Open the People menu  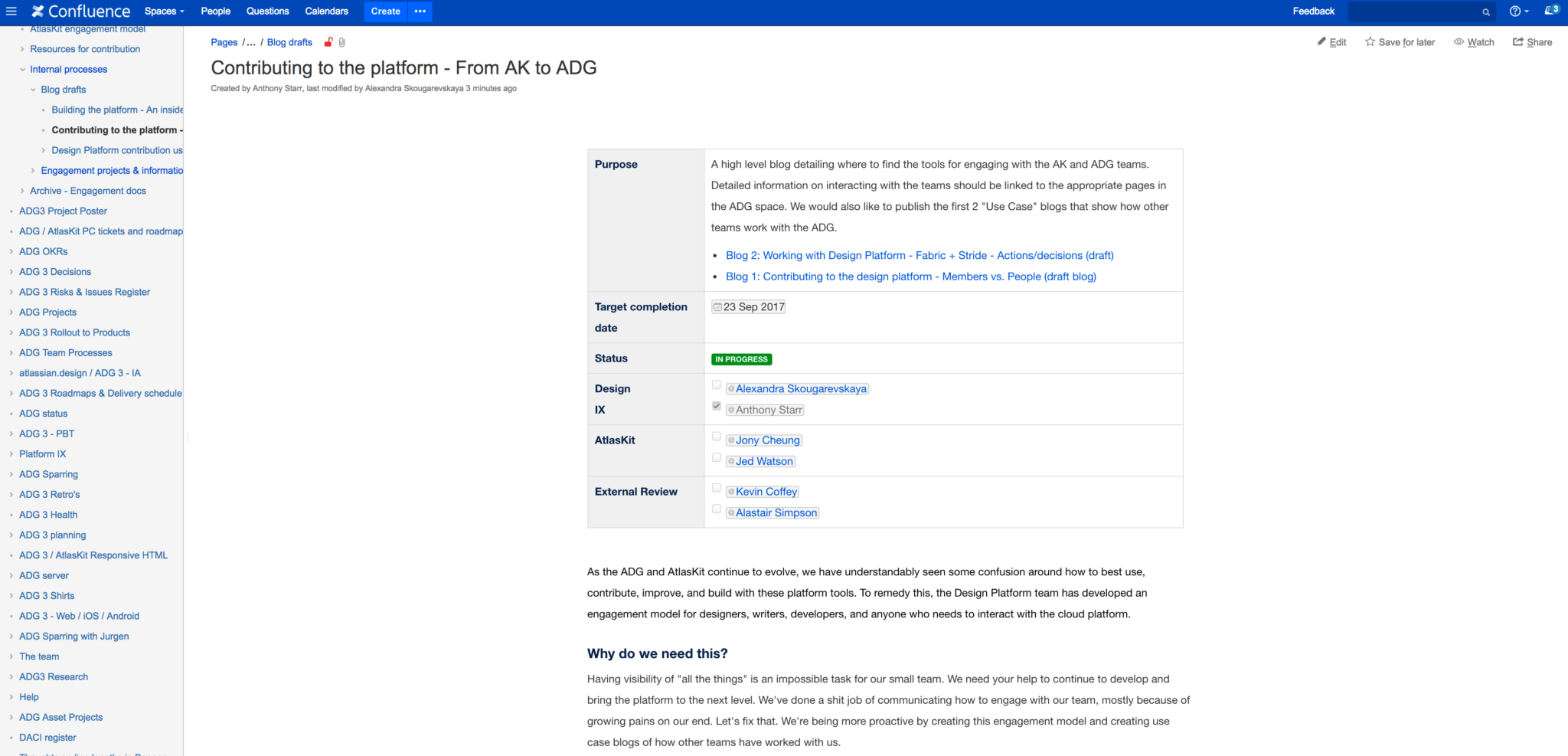point(215,11)
